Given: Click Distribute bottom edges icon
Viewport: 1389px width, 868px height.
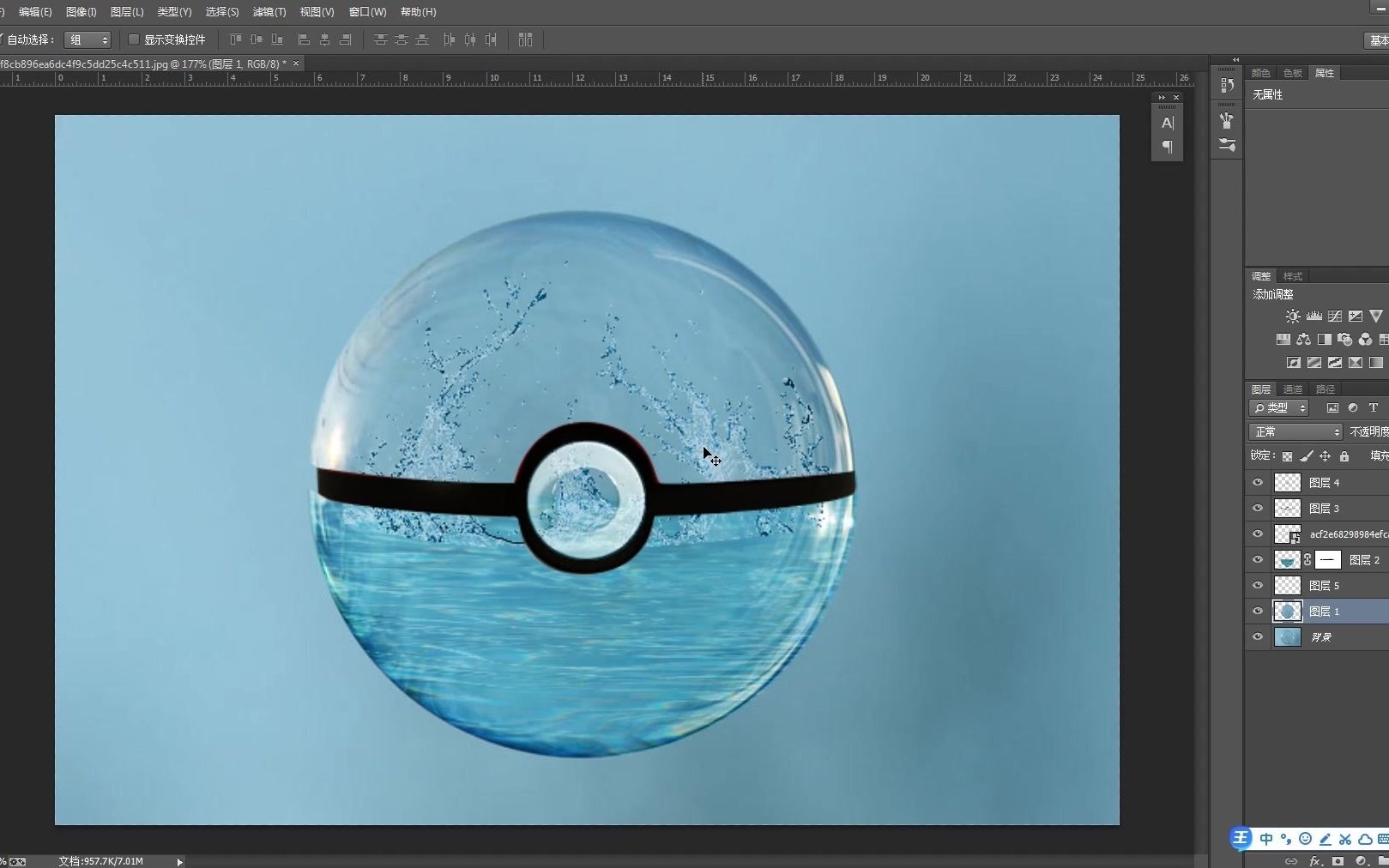Looking at the screenshot, I should click(x=422, y=39).
